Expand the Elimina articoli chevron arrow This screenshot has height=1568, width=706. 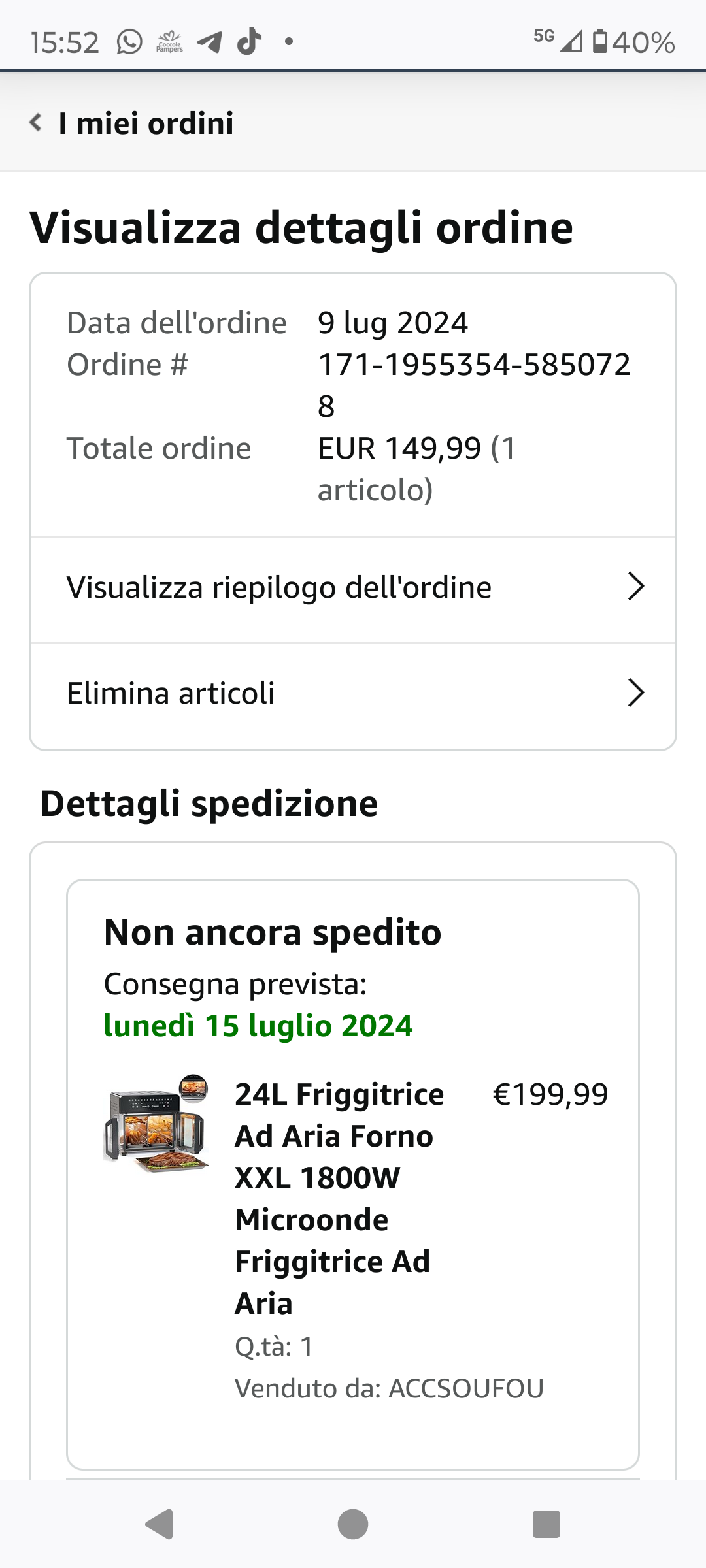tap(635, 693)
